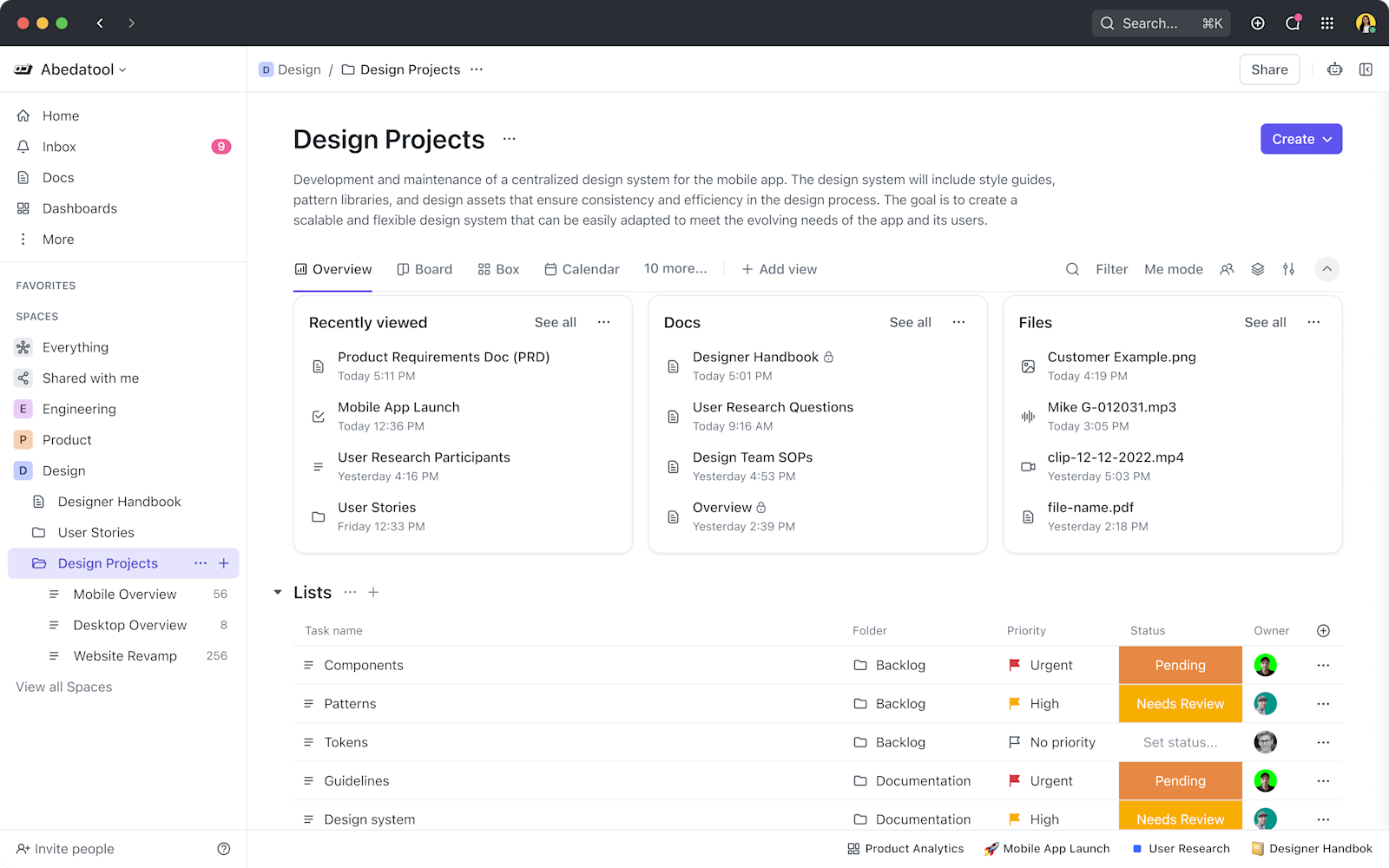The height and width of the screenshot is (868, 1389).
Task: Switch to the Board tab
Action: point(425,269)
